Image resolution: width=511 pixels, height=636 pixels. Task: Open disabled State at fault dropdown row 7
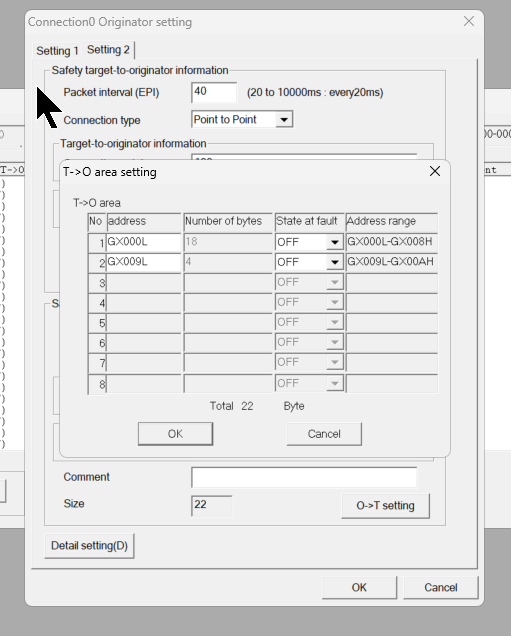[x=334, y=362]
